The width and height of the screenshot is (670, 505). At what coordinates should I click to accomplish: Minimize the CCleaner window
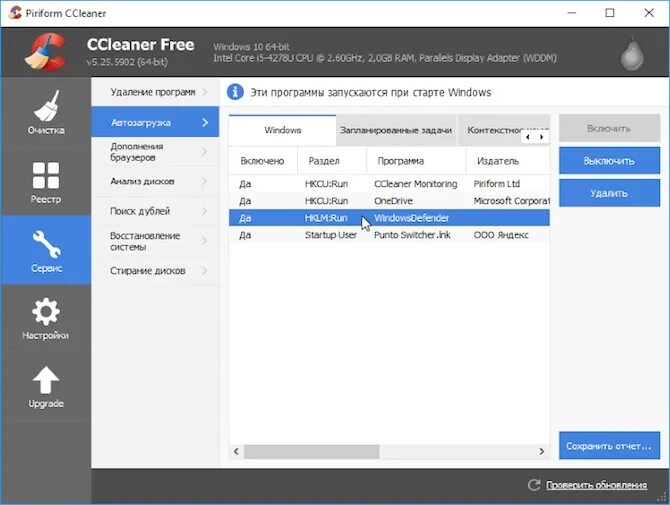click(x=571, y=13)
